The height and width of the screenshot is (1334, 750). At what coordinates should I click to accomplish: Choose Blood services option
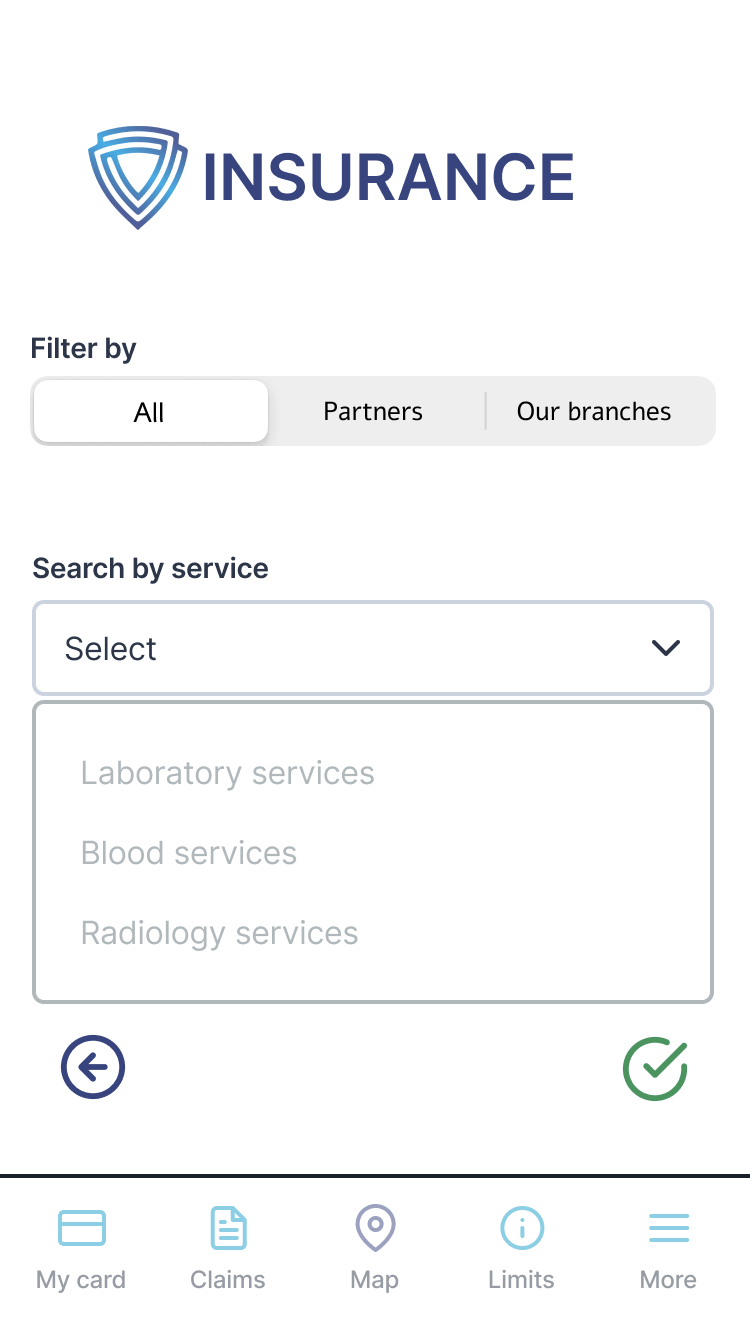pos(189,853)
